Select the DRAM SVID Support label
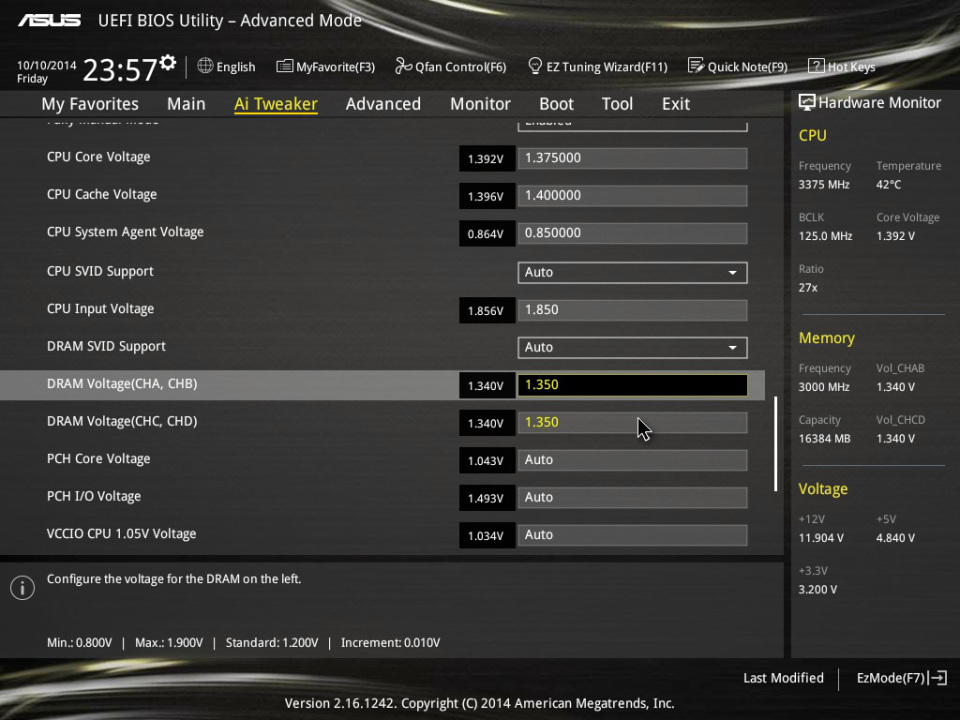The image size is (960, 720). point(106,347)
